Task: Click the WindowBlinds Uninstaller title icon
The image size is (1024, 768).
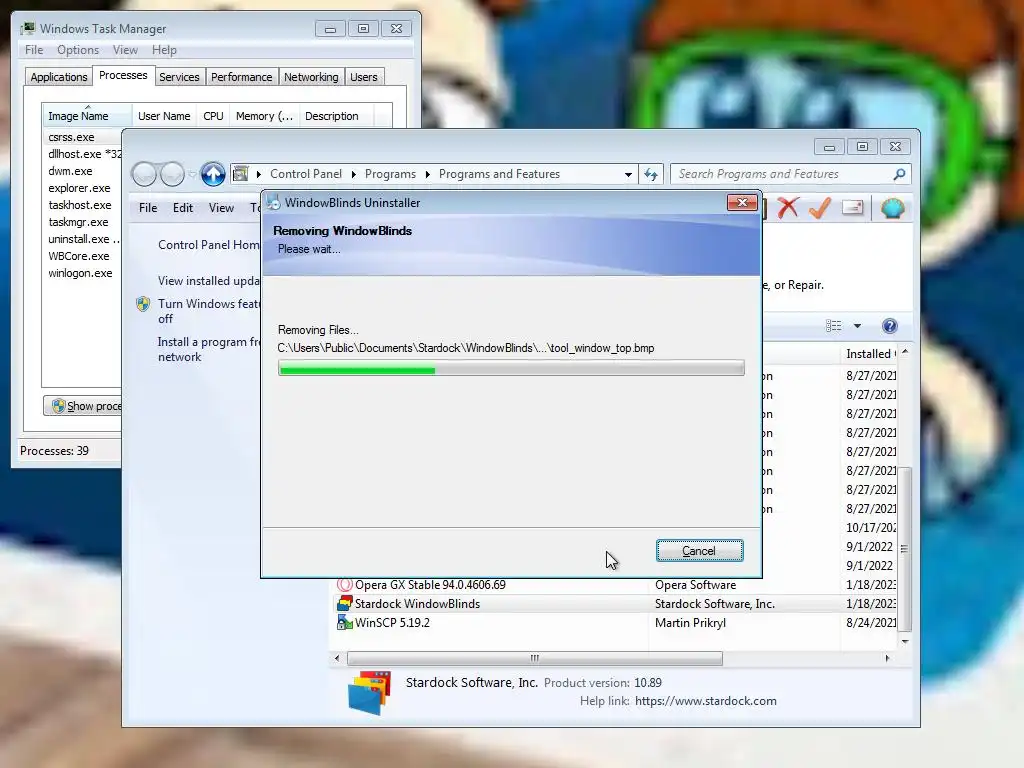Action: (273, 202)
